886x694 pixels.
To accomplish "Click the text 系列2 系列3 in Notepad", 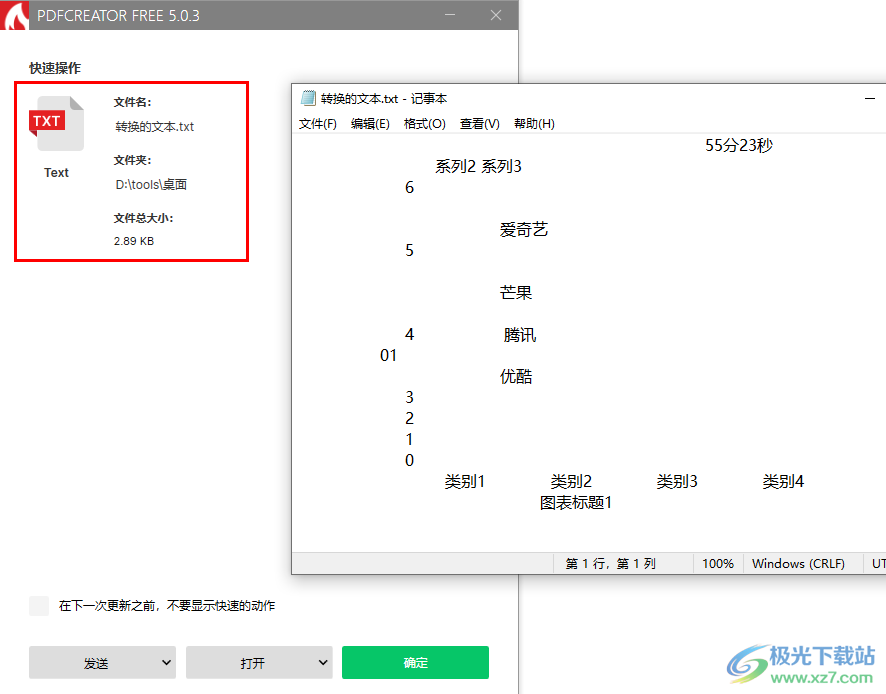I will (478, 166).
